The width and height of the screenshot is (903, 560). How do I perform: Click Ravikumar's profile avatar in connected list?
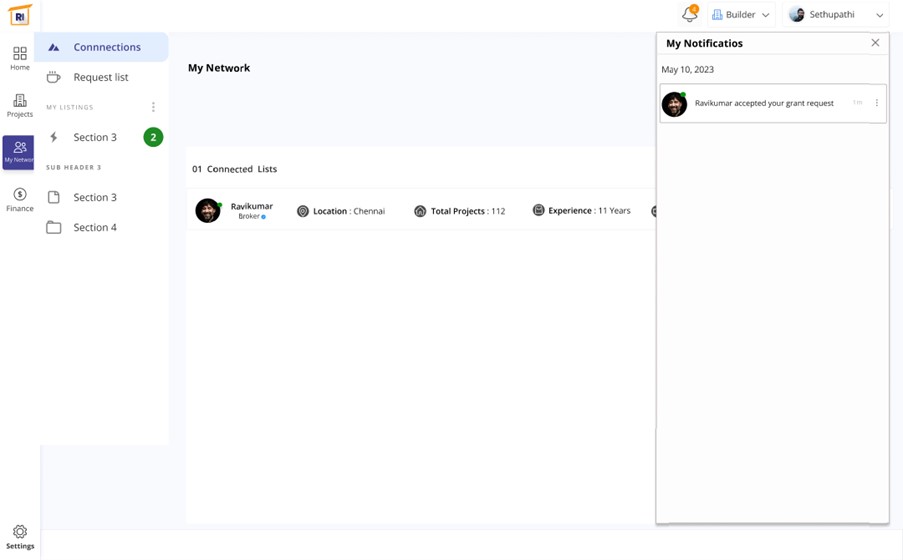(208, 210)
